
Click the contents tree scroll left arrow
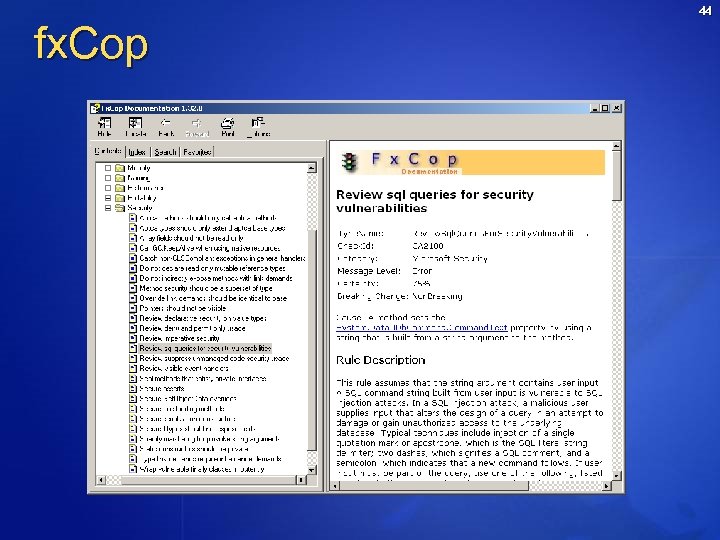[101, 480]
